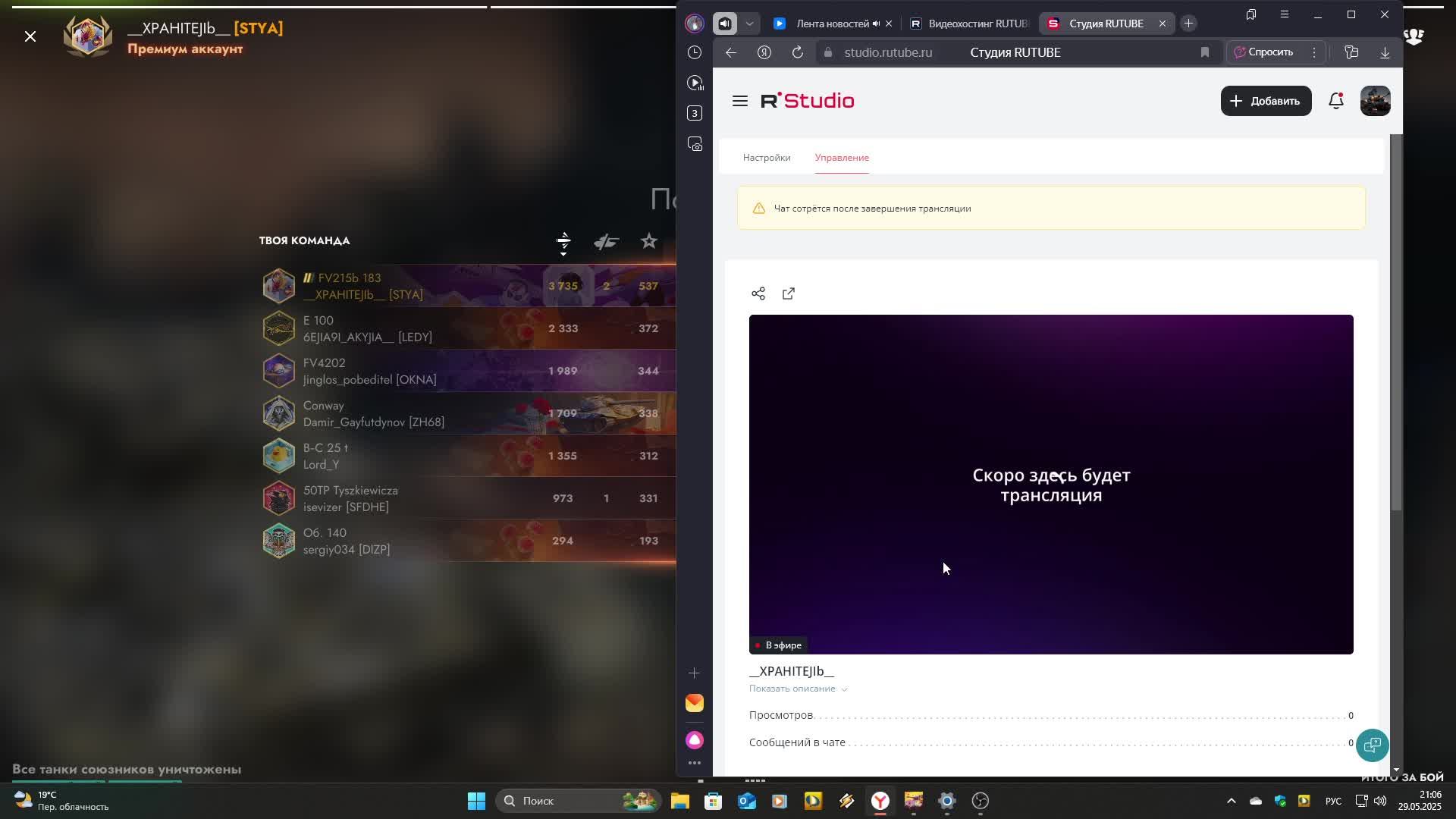Sort team by destroyed tanks icon
Image resolution: width=1456 pixels, height=819 pixels.
(x=606, y=242)
